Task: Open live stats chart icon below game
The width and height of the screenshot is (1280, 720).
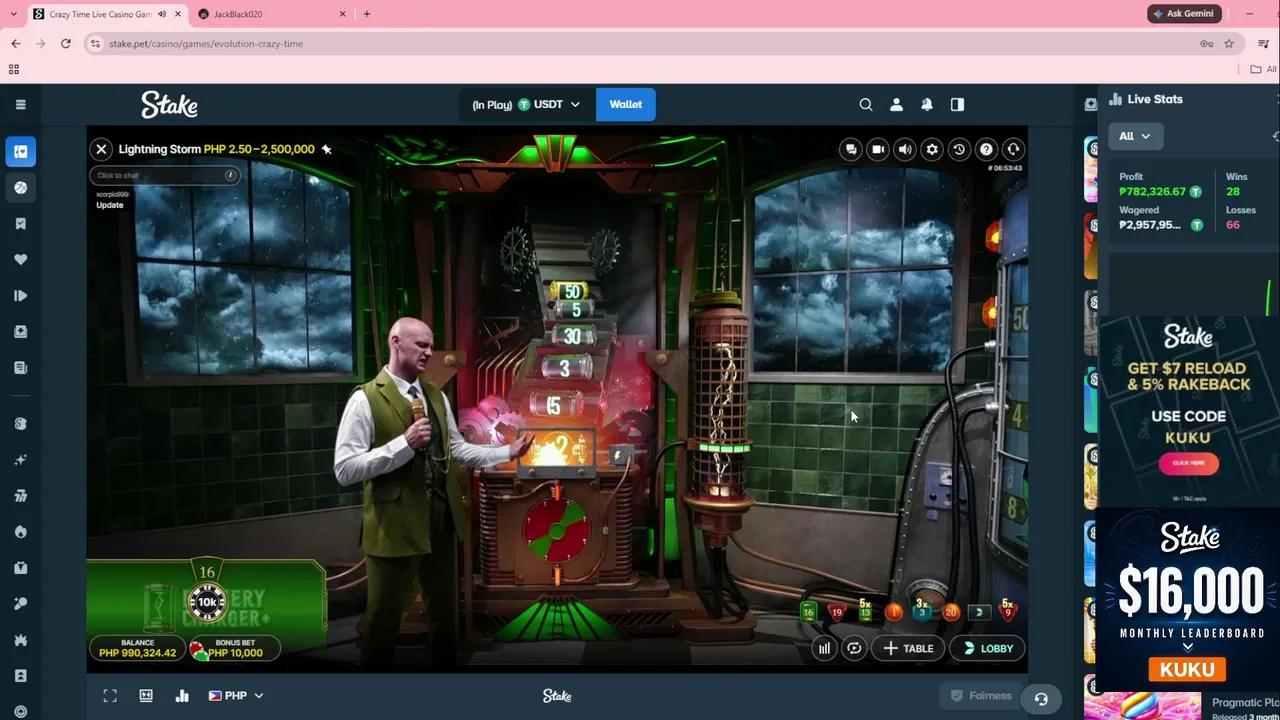Action: click(182, 696)
